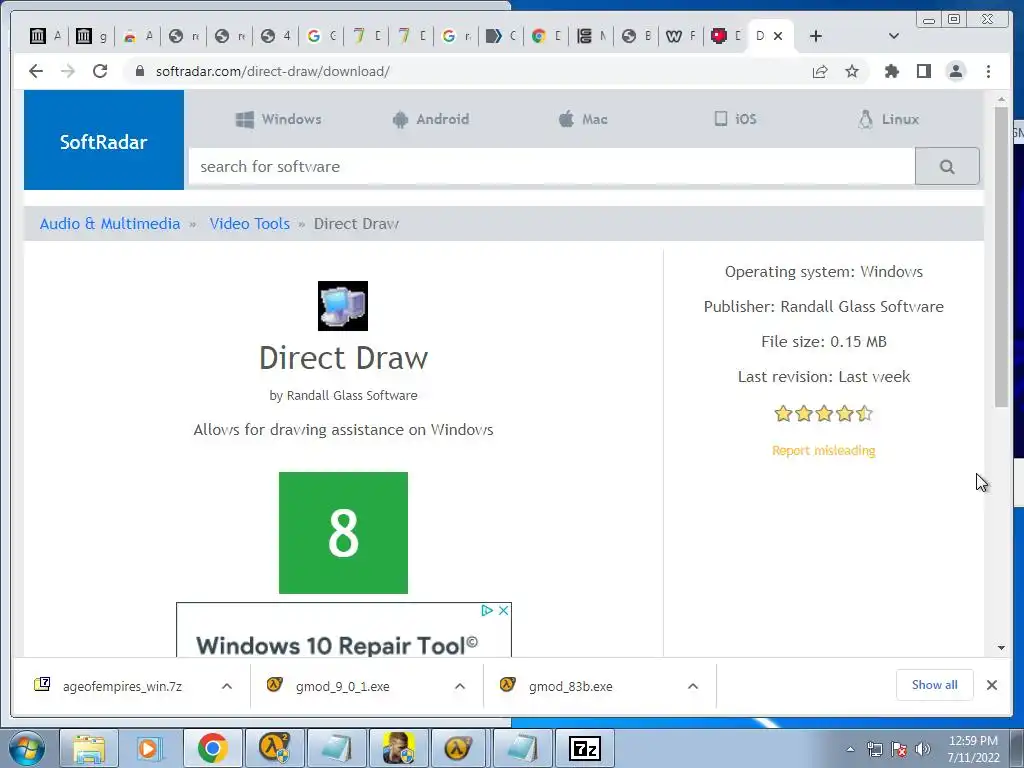View site info via the lock icon
The height and width of the screenshot is (768, 1024).
[x=139, y=71]
